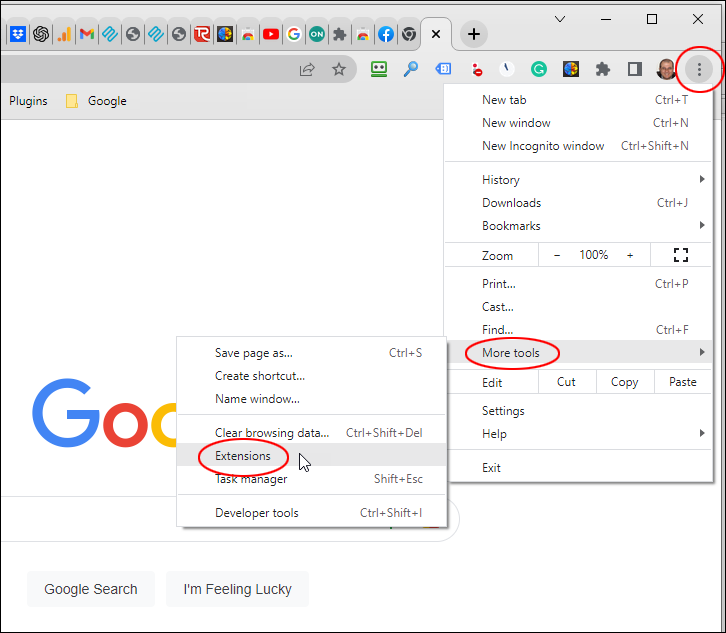Open the puzzle-piece extensions tab

pyautogui.click(x=340, y=34)
